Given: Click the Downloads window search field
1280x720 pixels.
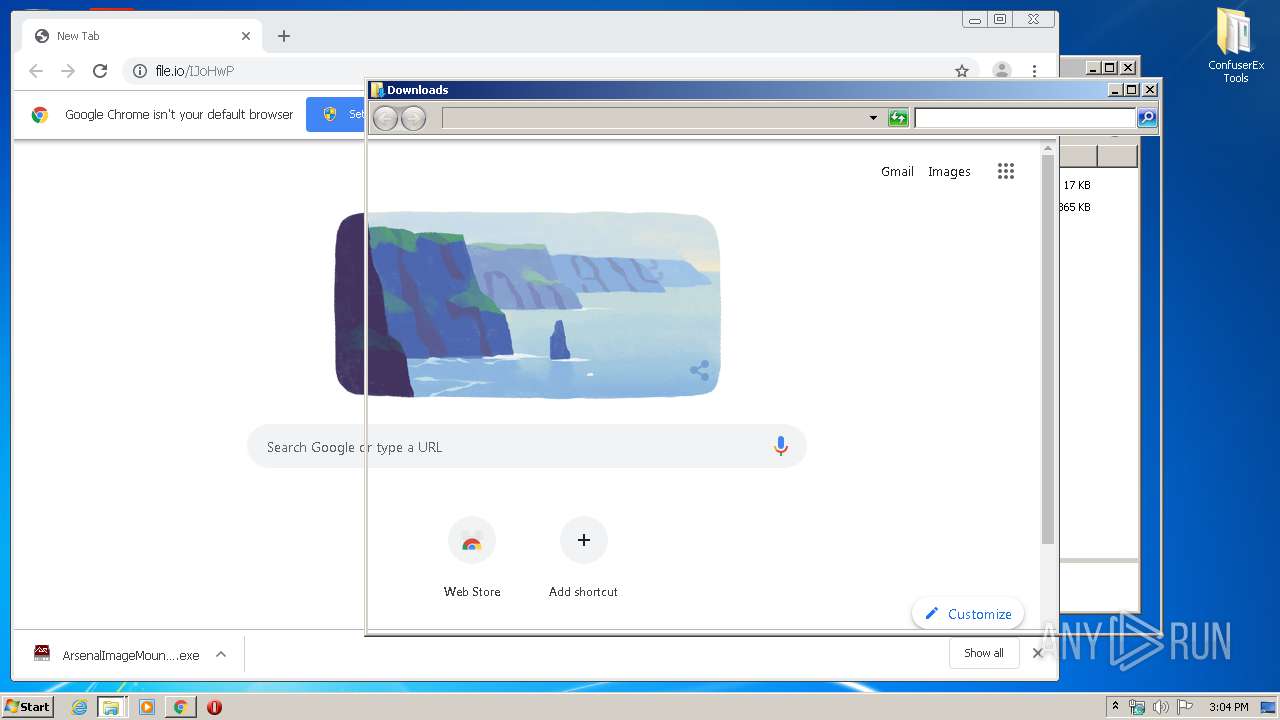Looking at the screenshot, I should click(x=1025, y=118).
